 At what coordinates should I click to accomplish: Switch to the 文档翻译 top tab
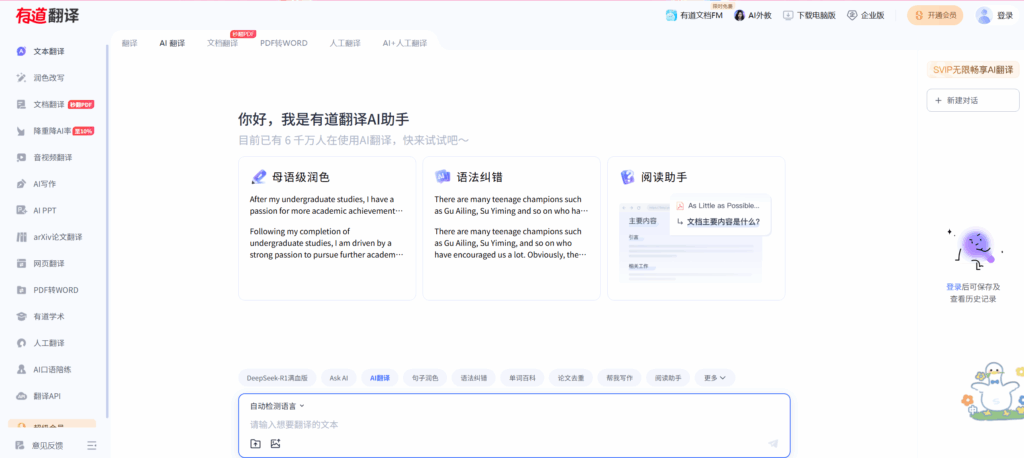(223, 43)
